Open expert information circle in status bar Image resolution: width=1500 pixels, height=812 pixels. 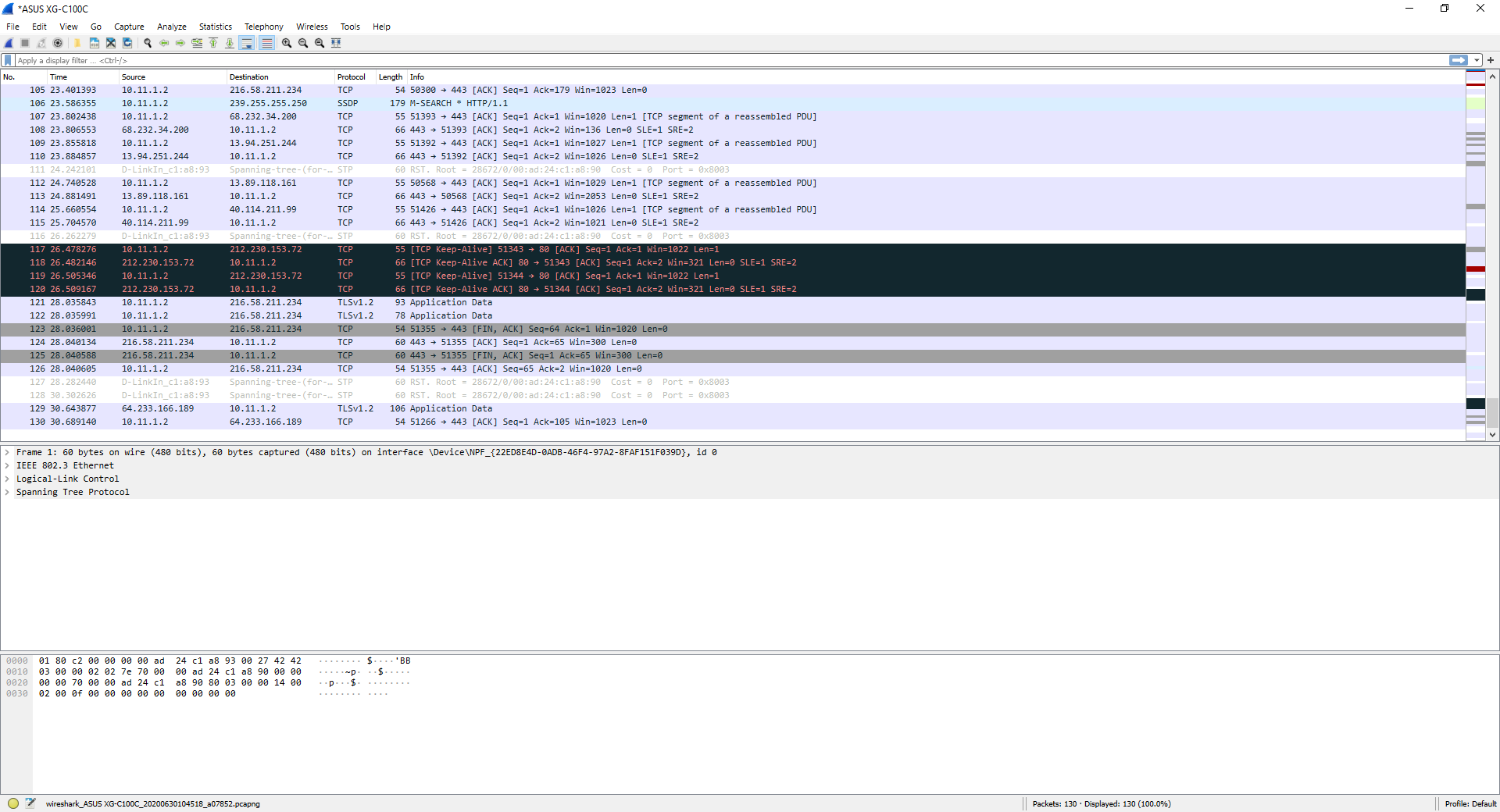click(x=13, y=803)
